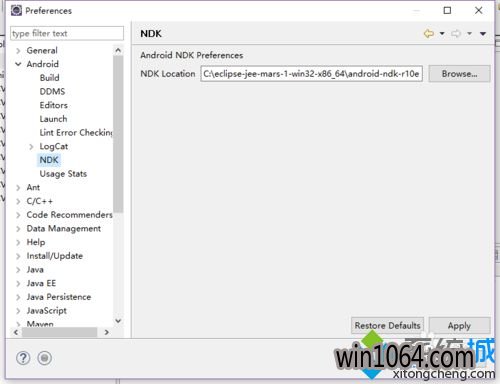Screen dimensions: 500x384
Task: Expand the Data Management node
Action: [x=18, y=229]
